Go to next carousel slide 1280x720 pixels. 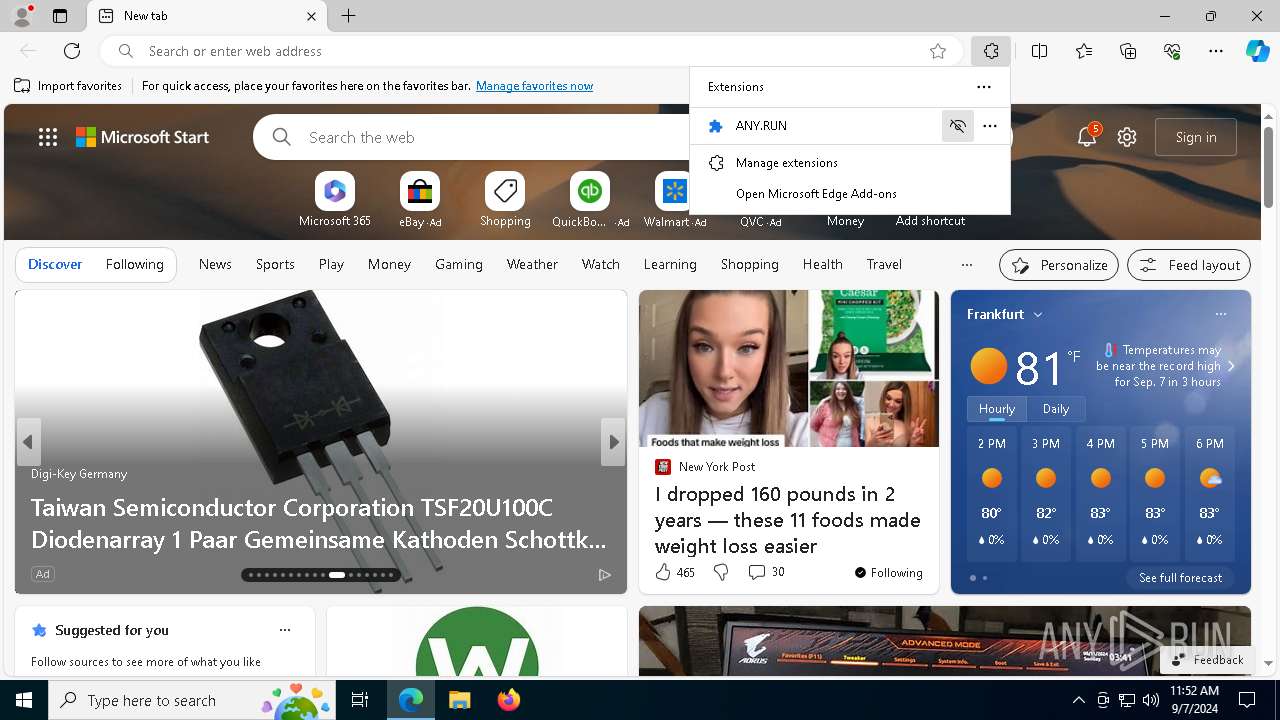point(613,442)
